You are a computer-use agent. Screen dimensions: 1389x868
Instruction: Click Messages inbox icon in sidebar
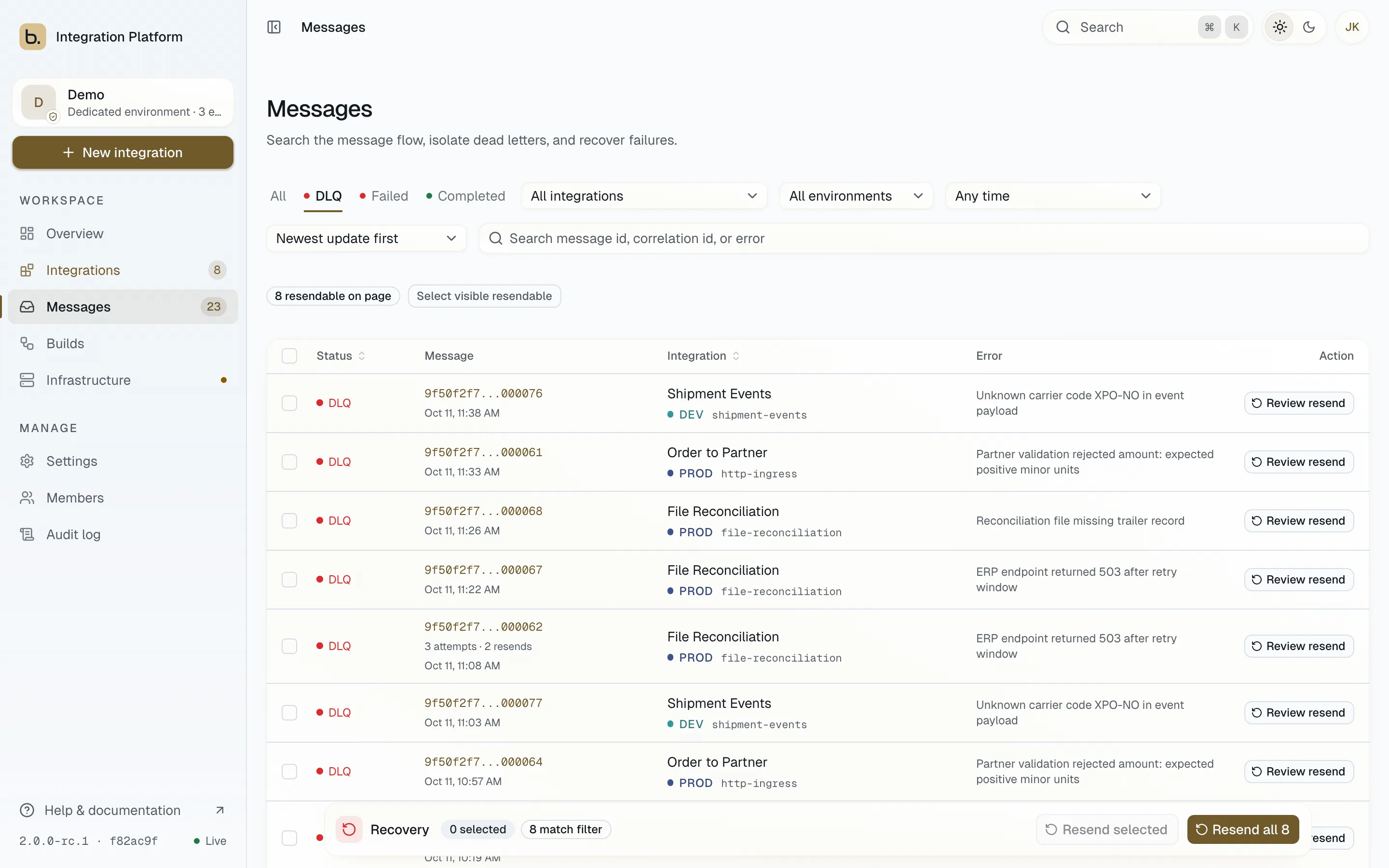(27, 307)
